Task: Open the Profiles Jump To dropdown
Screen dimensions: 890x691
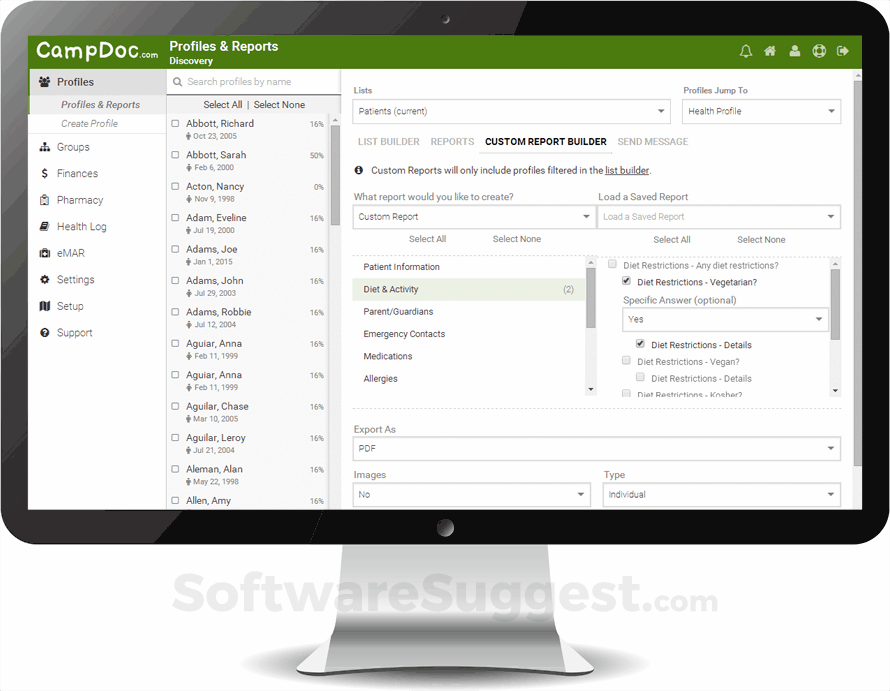Action: (x=761, y=111)
